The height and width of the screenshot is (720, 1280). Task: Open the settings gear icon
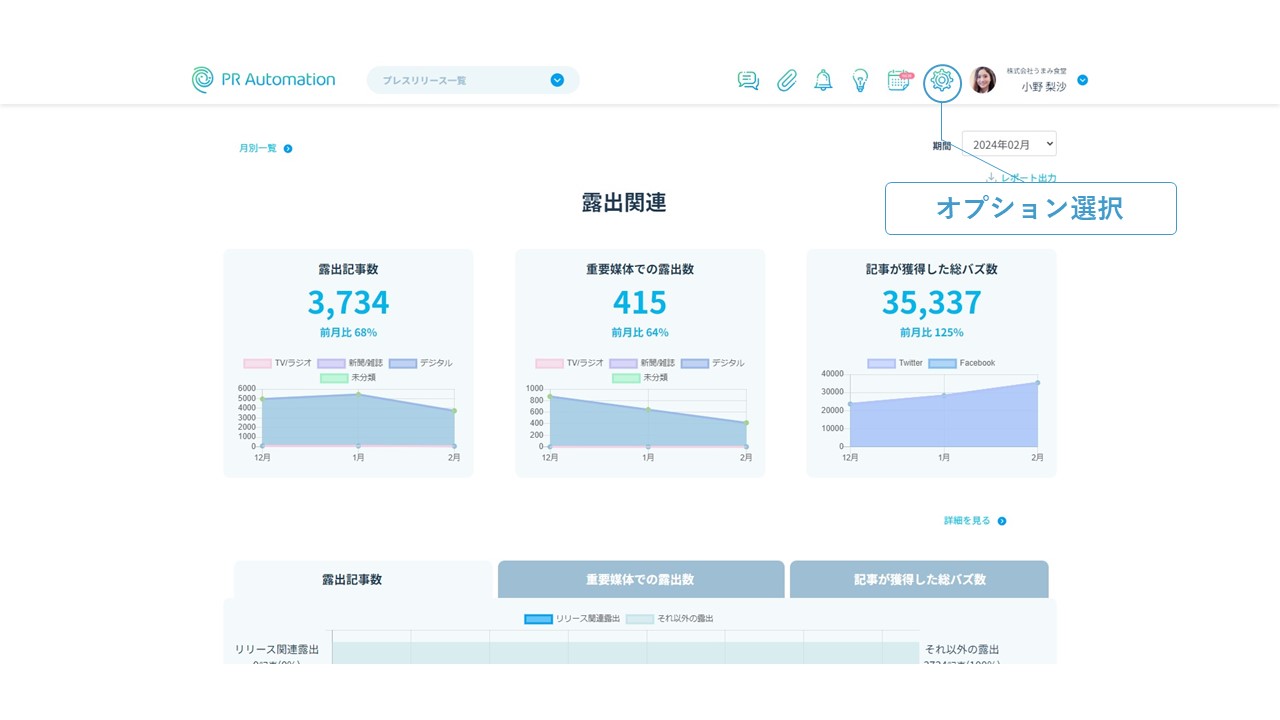point(942,81)
